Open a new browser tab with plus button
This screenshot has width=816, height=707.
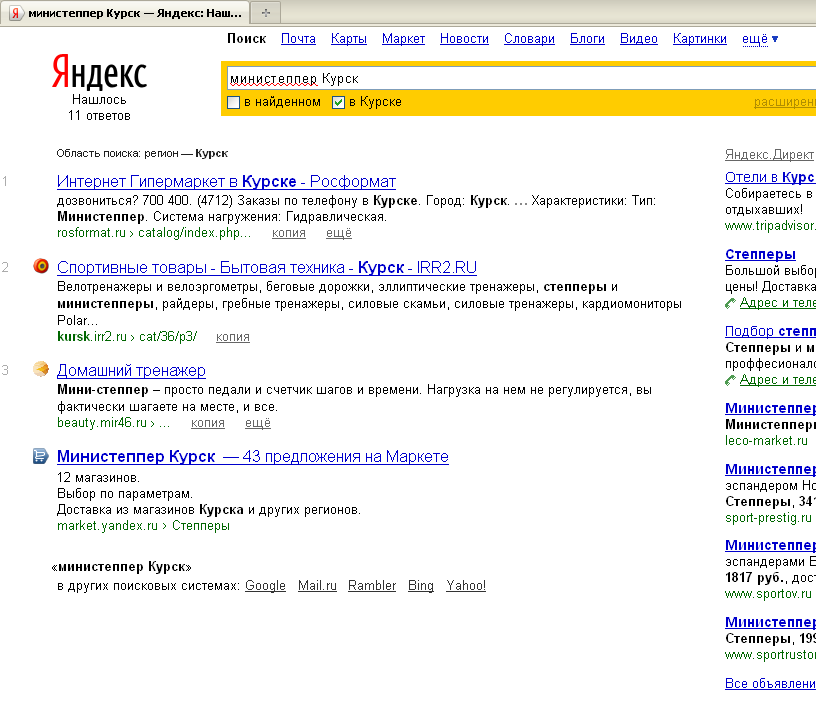[266, 13]
